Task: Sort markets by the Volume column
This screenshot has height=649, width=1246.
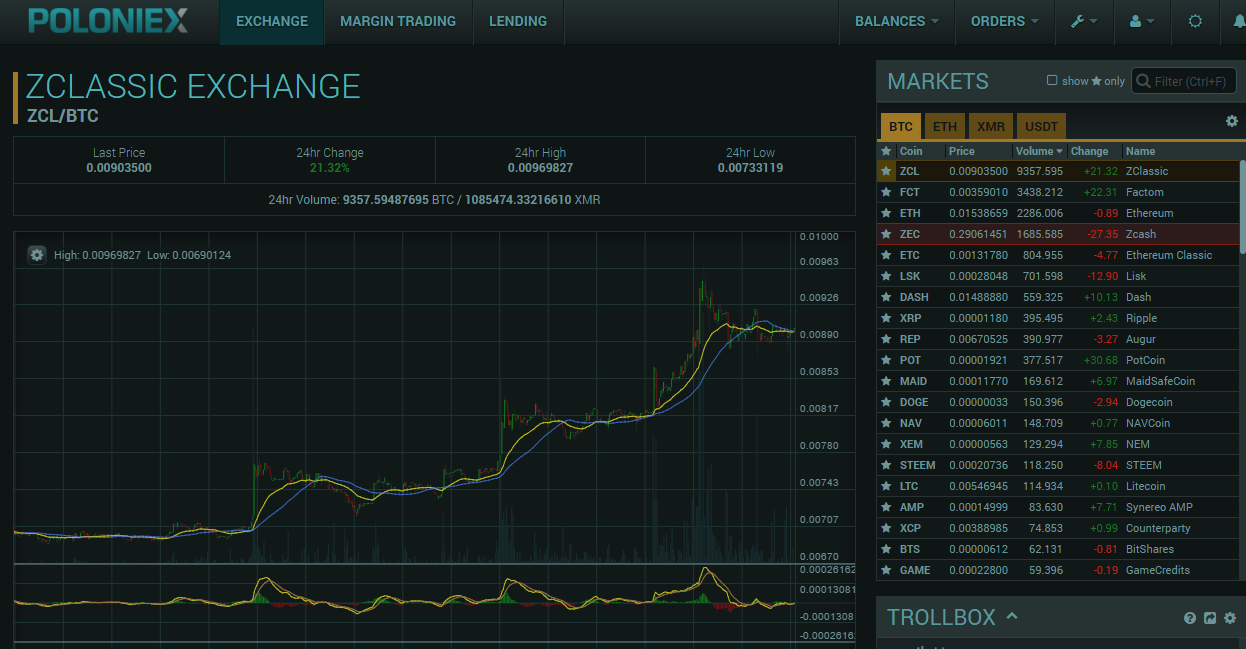Action: point(1039,151)
